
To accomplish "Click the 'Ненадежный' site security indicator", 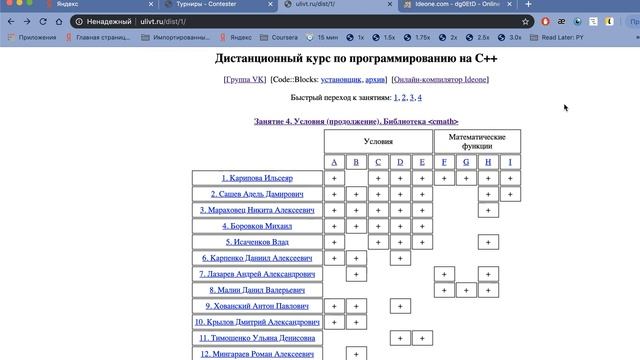I will pyautogui.click(x=104, y=22).
